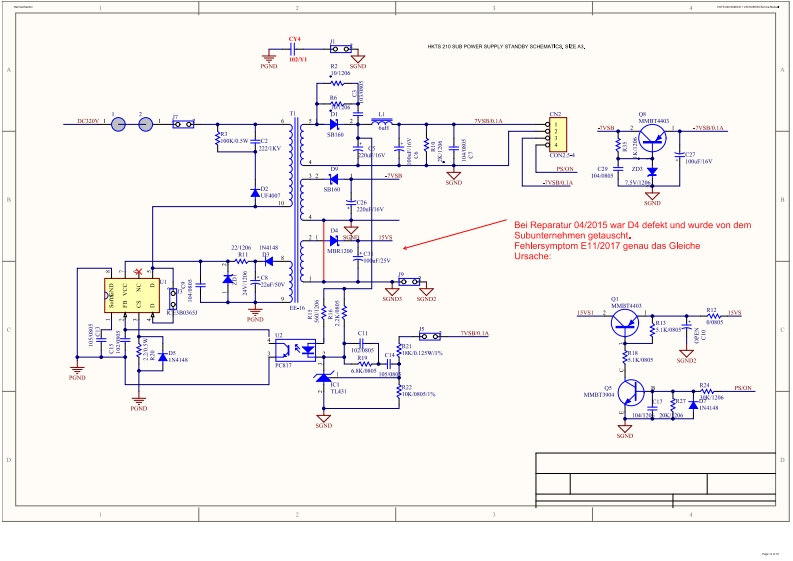The image size is (793, 561).
Task: Click the red CY4 capacitor symbol
Action: (294, 48)
